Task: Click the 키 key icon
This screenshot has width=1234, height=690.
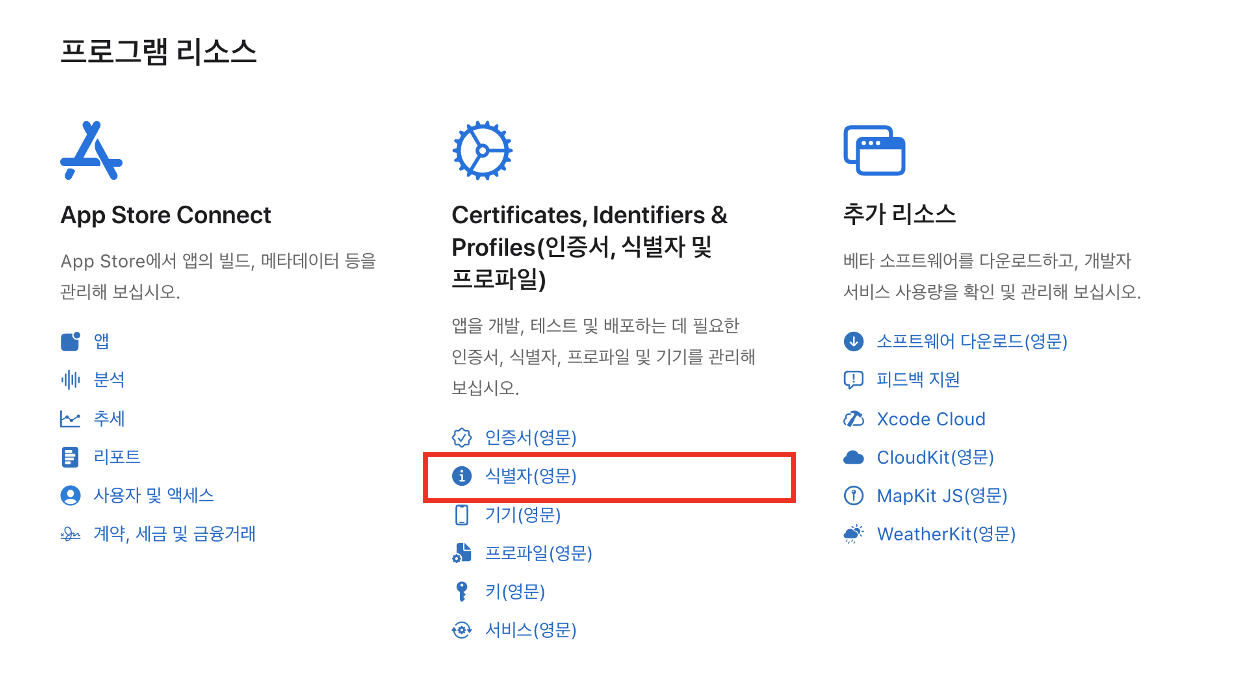Action: [462, 592]
